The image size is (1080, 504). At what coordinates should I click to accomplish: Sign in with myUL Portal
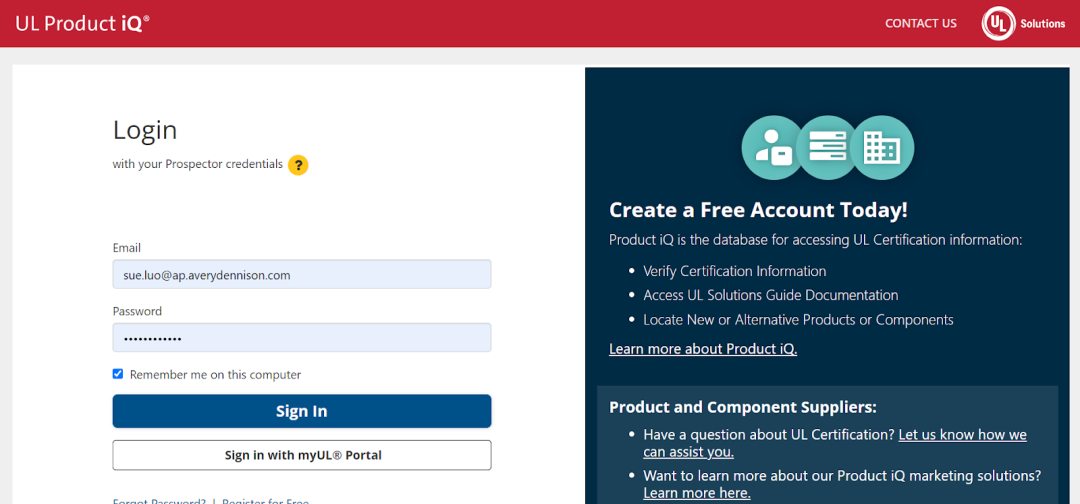(302, 455)
